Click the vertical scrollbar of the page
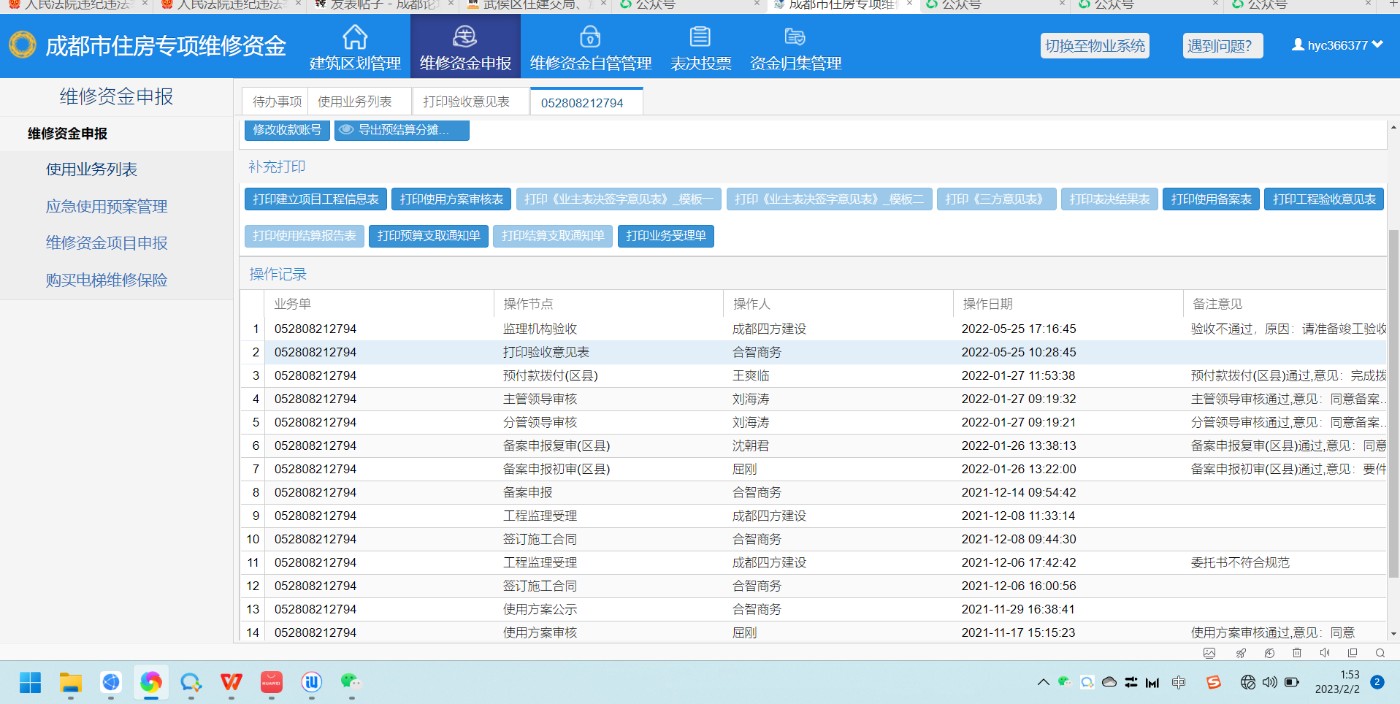Screen dimensions: 1400x704 tap(1393, 400)
